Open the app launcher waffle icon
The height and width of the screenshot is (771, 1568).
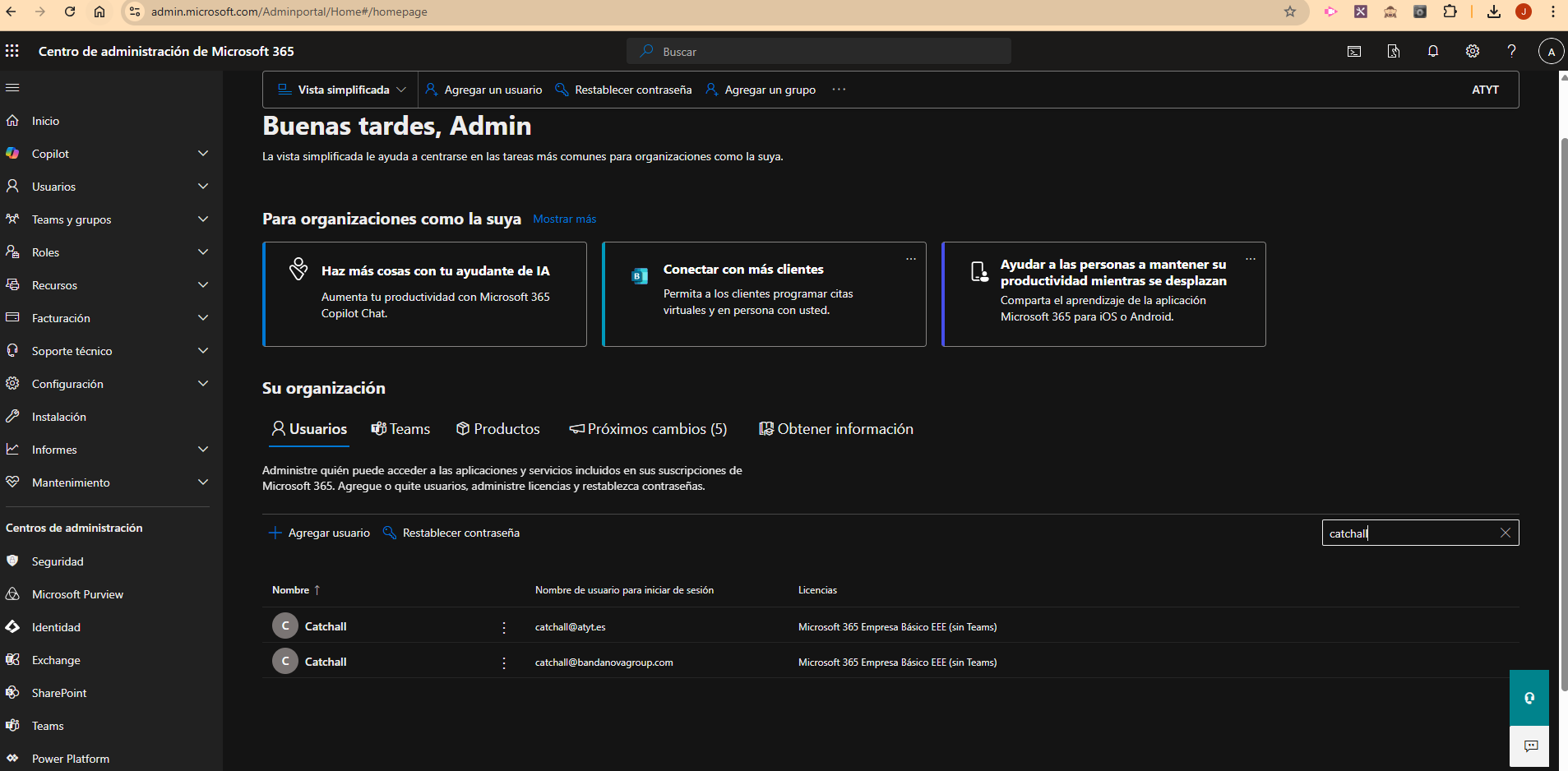click(12, 51)
